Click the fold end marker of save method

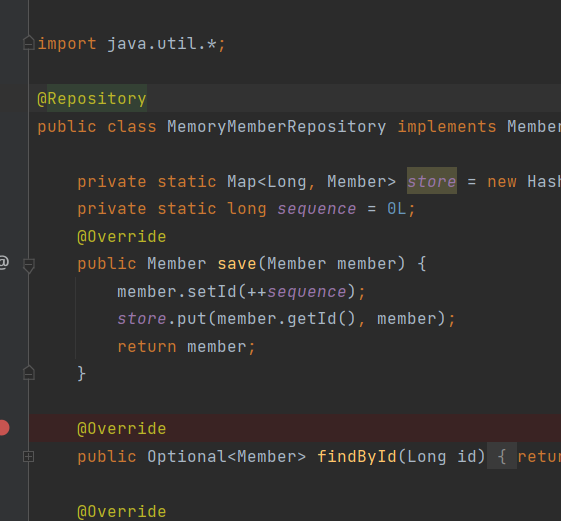tap(29, 373)
